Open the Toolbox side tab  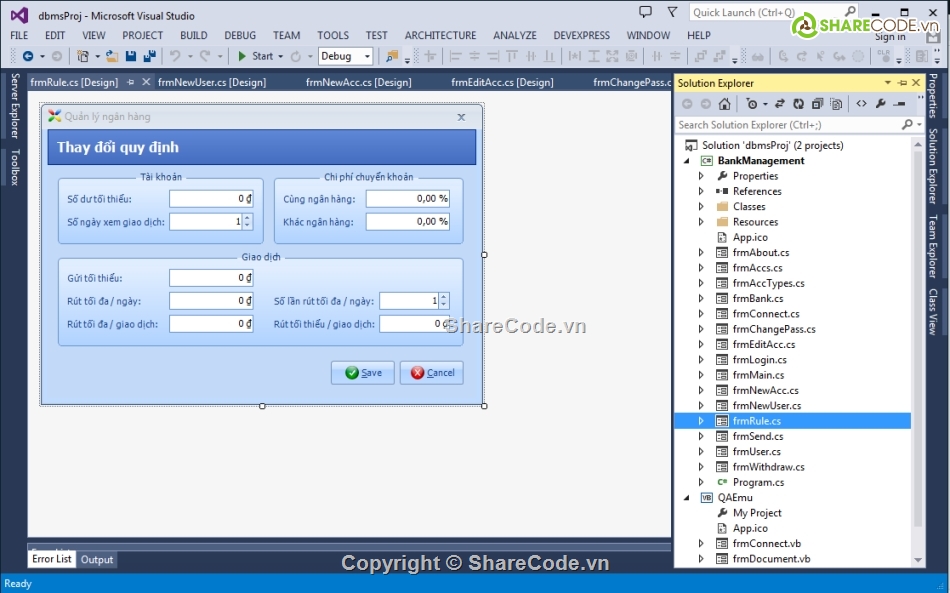pyautogui.click(x=15, y=167)
